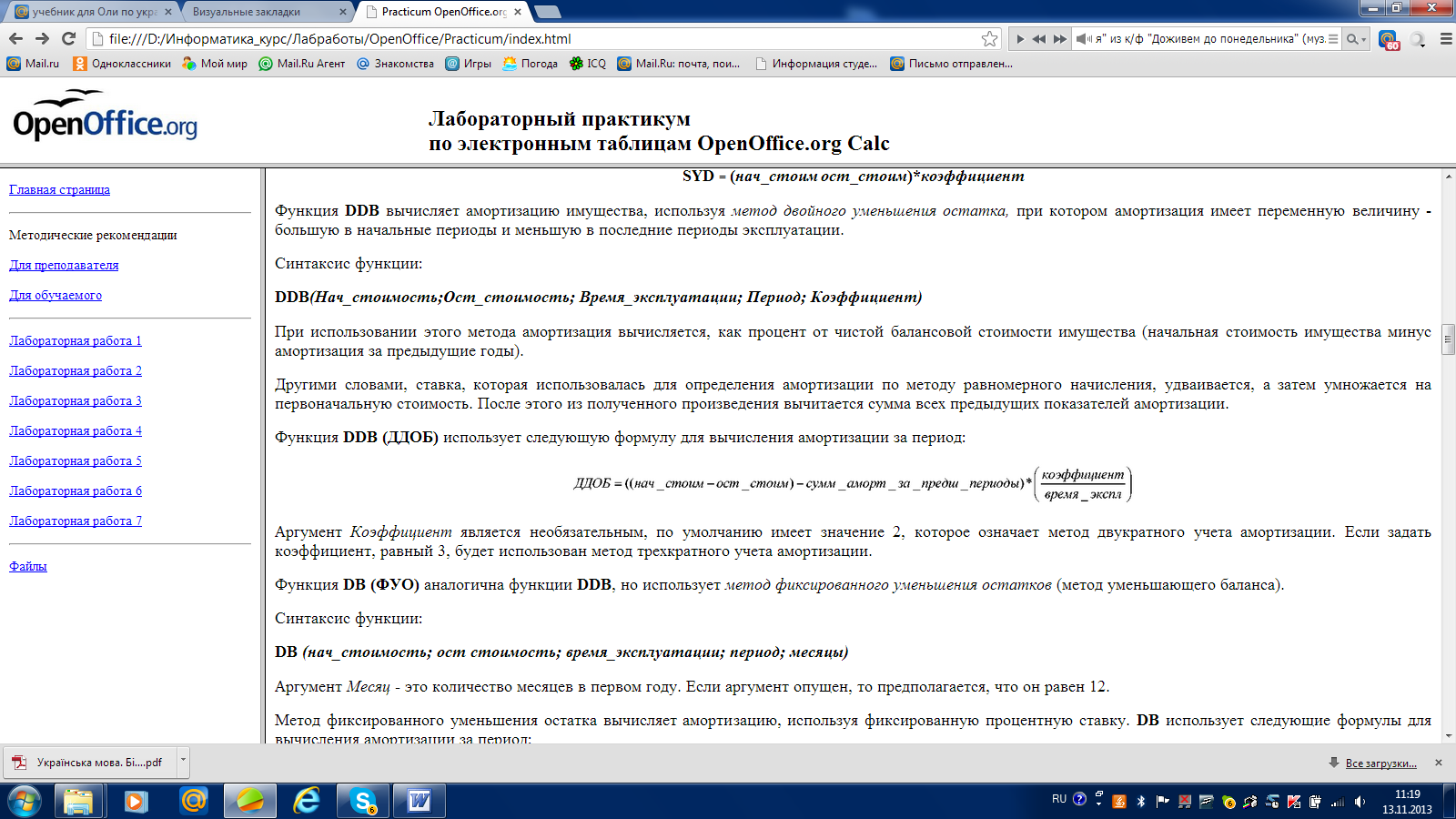Open Internet Explorer from taskbar
Viewport: 1456px width, 819px height.
[x=307, y=801]
